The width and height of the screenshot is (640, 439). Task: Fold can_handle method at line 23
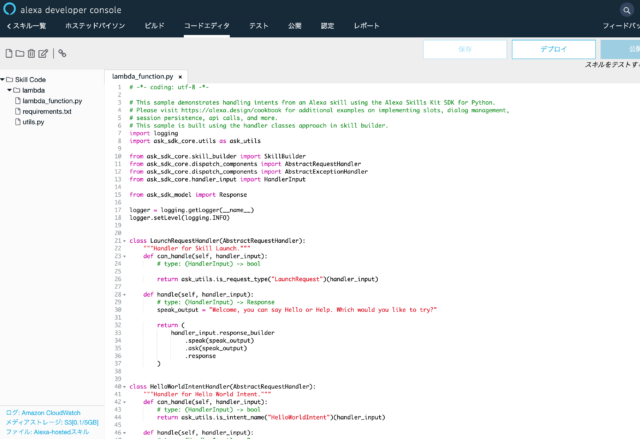point(124,257)
